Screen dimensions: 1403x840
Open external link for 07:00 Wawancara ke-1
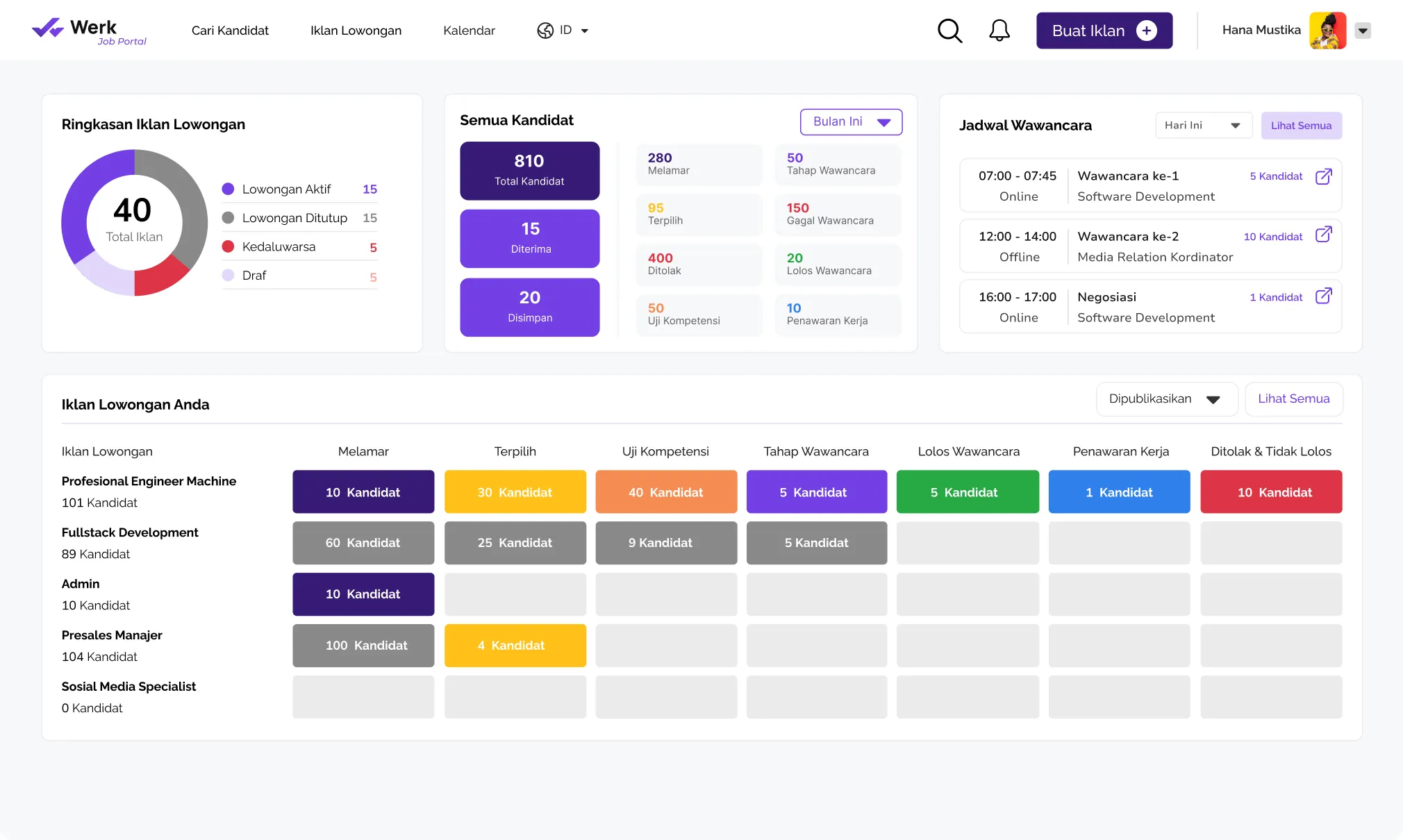pyautogui.click(x=1323, y=176)
